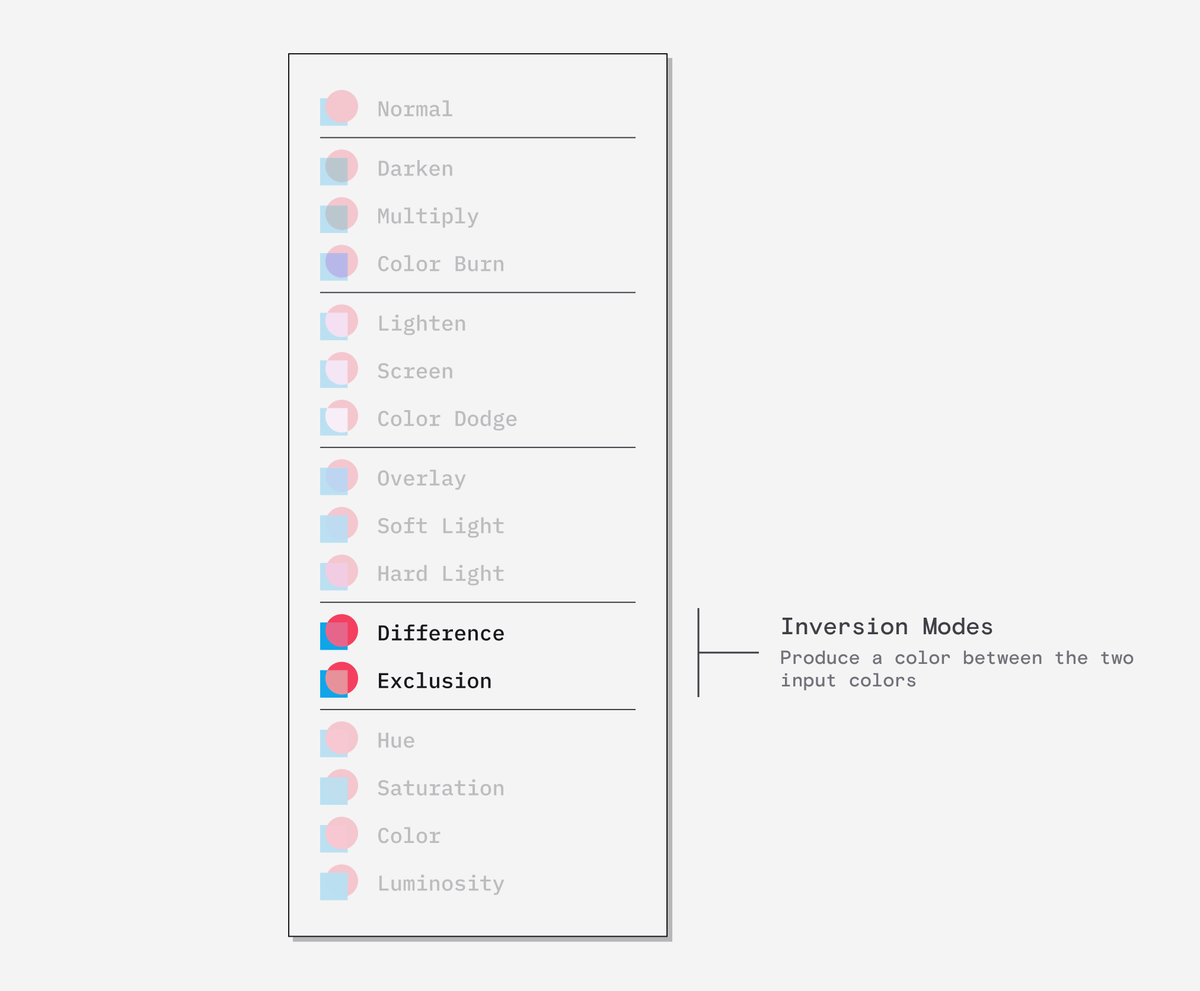Viewport: 1200px width, 991px height.
Task: Choose Soft Light from the list
Action: (440, 526)
